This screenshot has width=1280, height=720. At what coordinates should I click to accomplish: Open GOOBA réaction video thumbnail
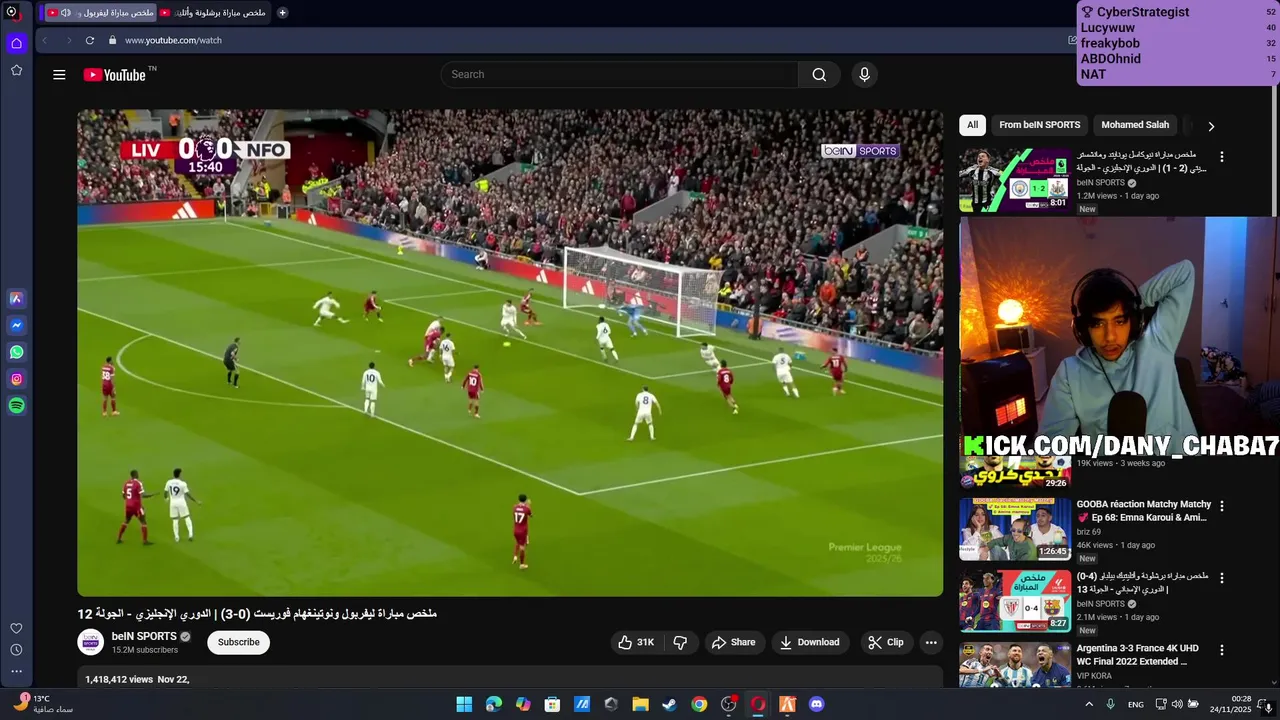point(1015,529)
